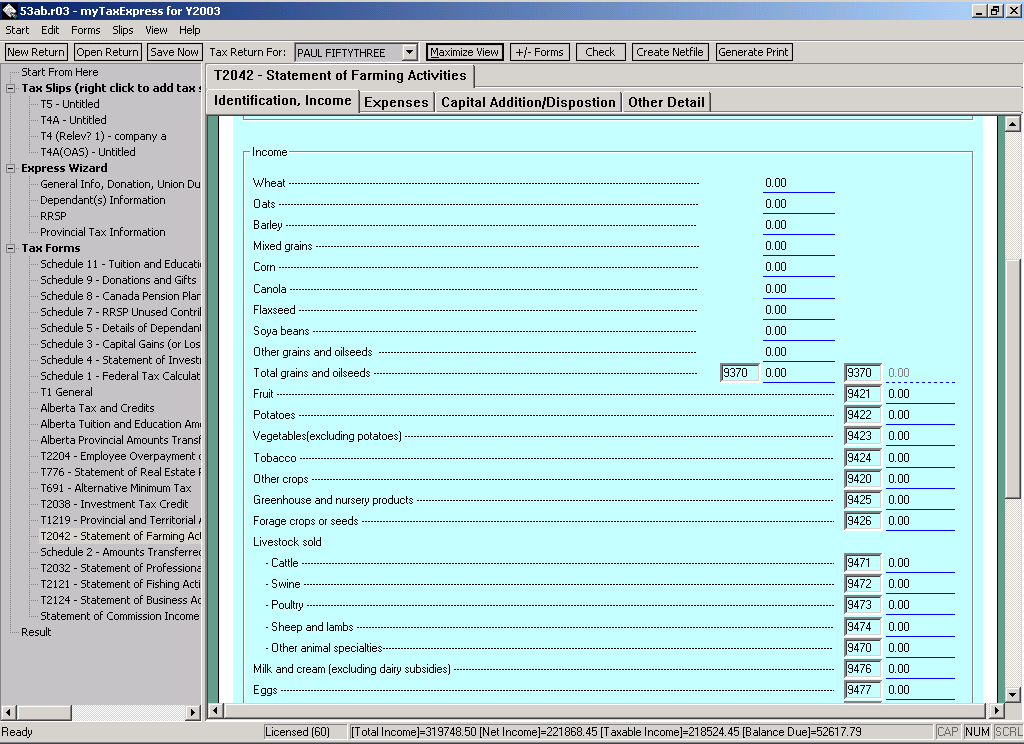Open the Slips menu
This screenshot has width=1024, height=744.
point(123,30)
